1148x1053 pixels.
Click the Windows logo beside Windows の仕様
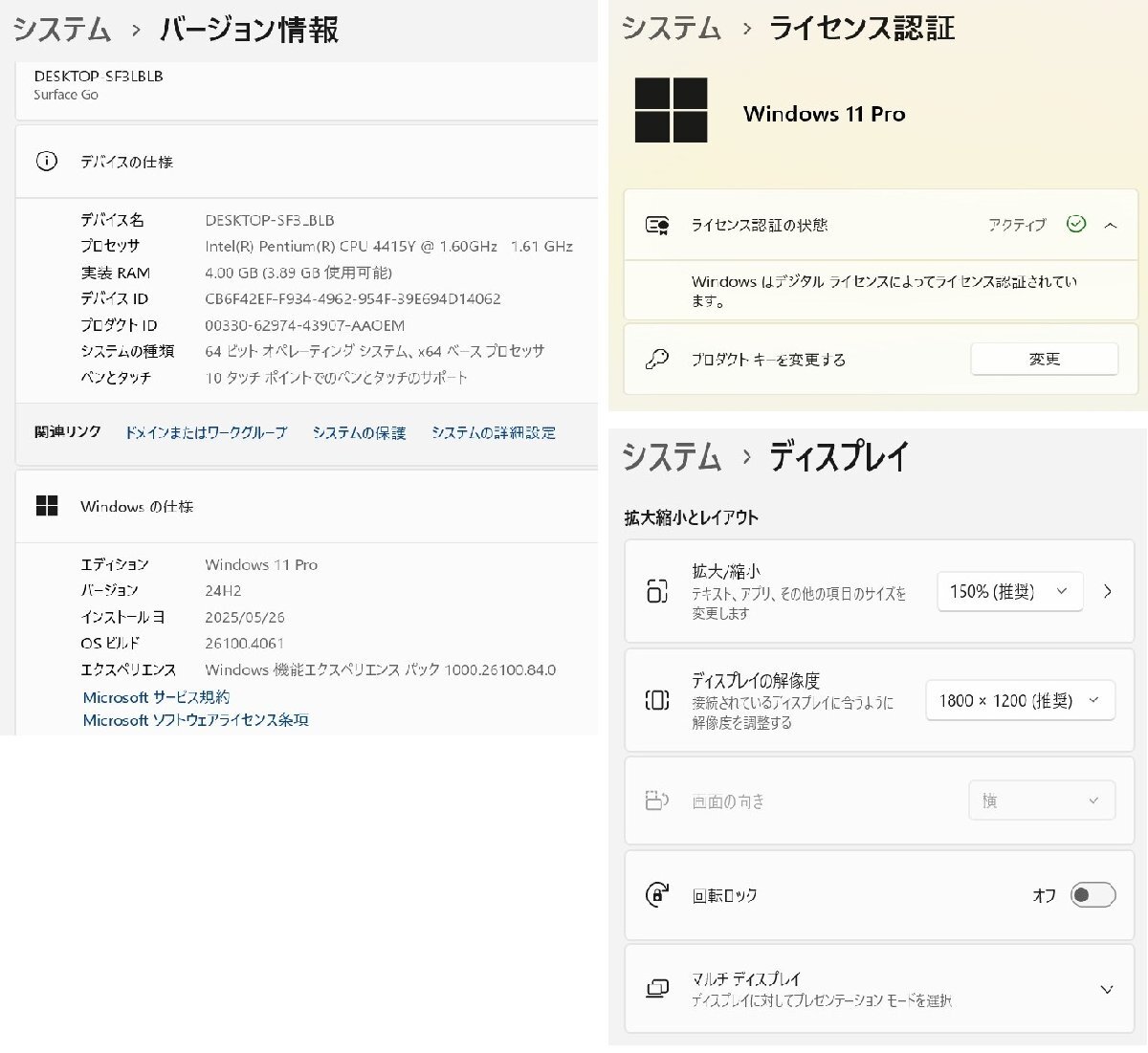[x=47, y=506]
